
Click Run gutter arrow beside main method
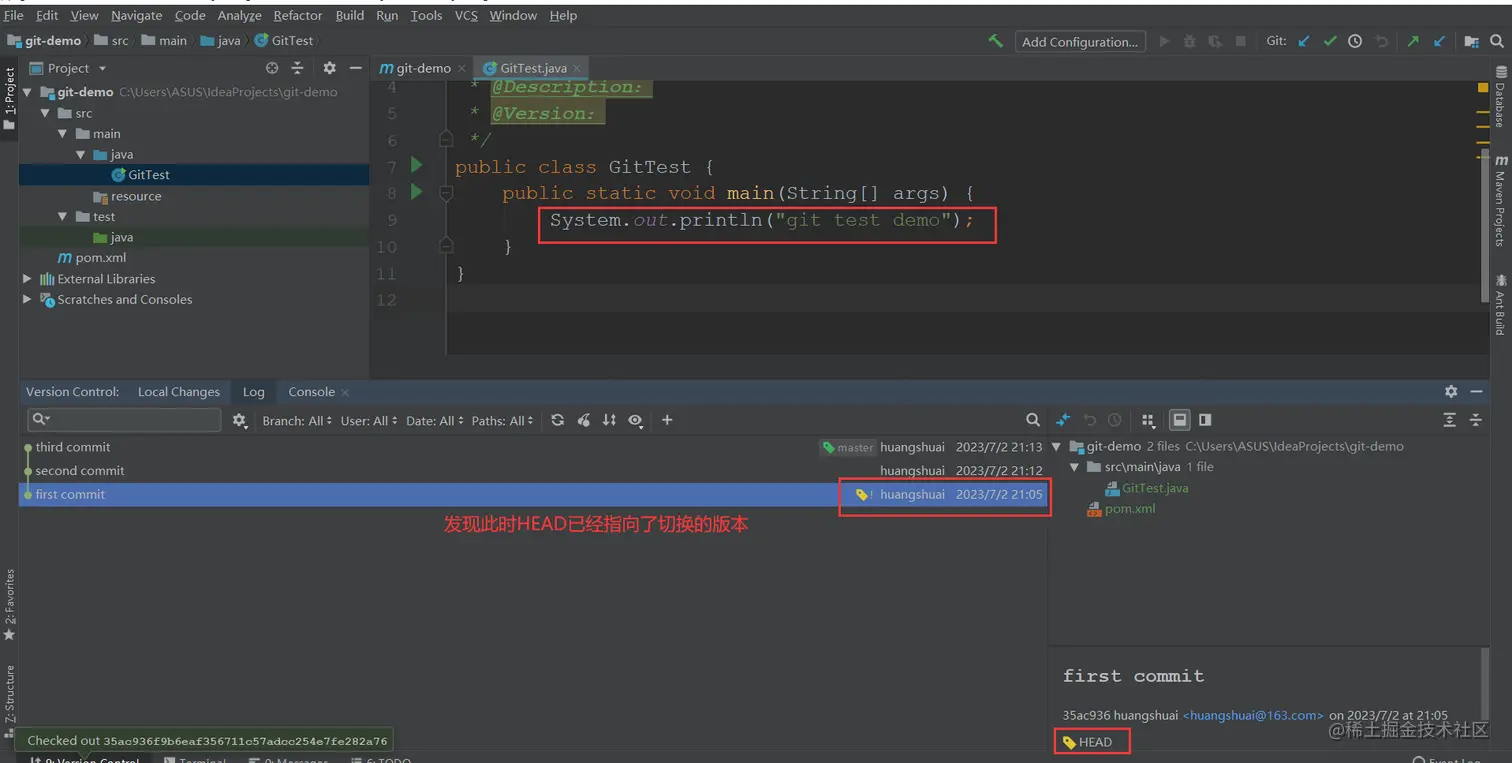417,191
